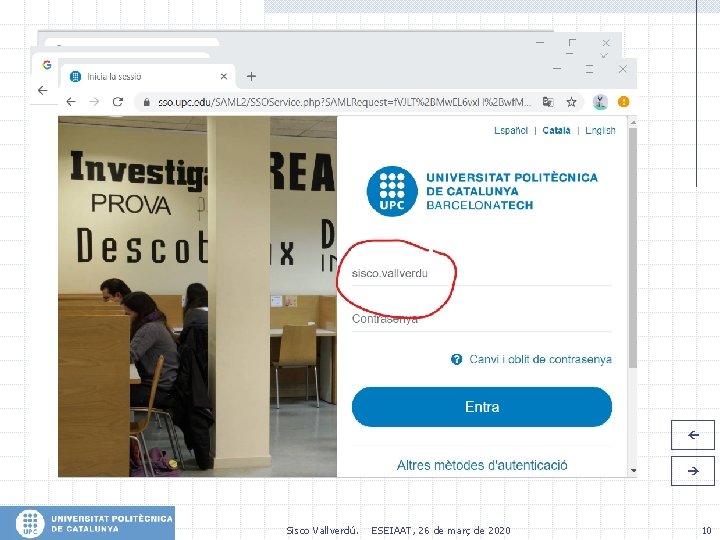
Task: Close the rearmost background window
Action: pos(606,43)
